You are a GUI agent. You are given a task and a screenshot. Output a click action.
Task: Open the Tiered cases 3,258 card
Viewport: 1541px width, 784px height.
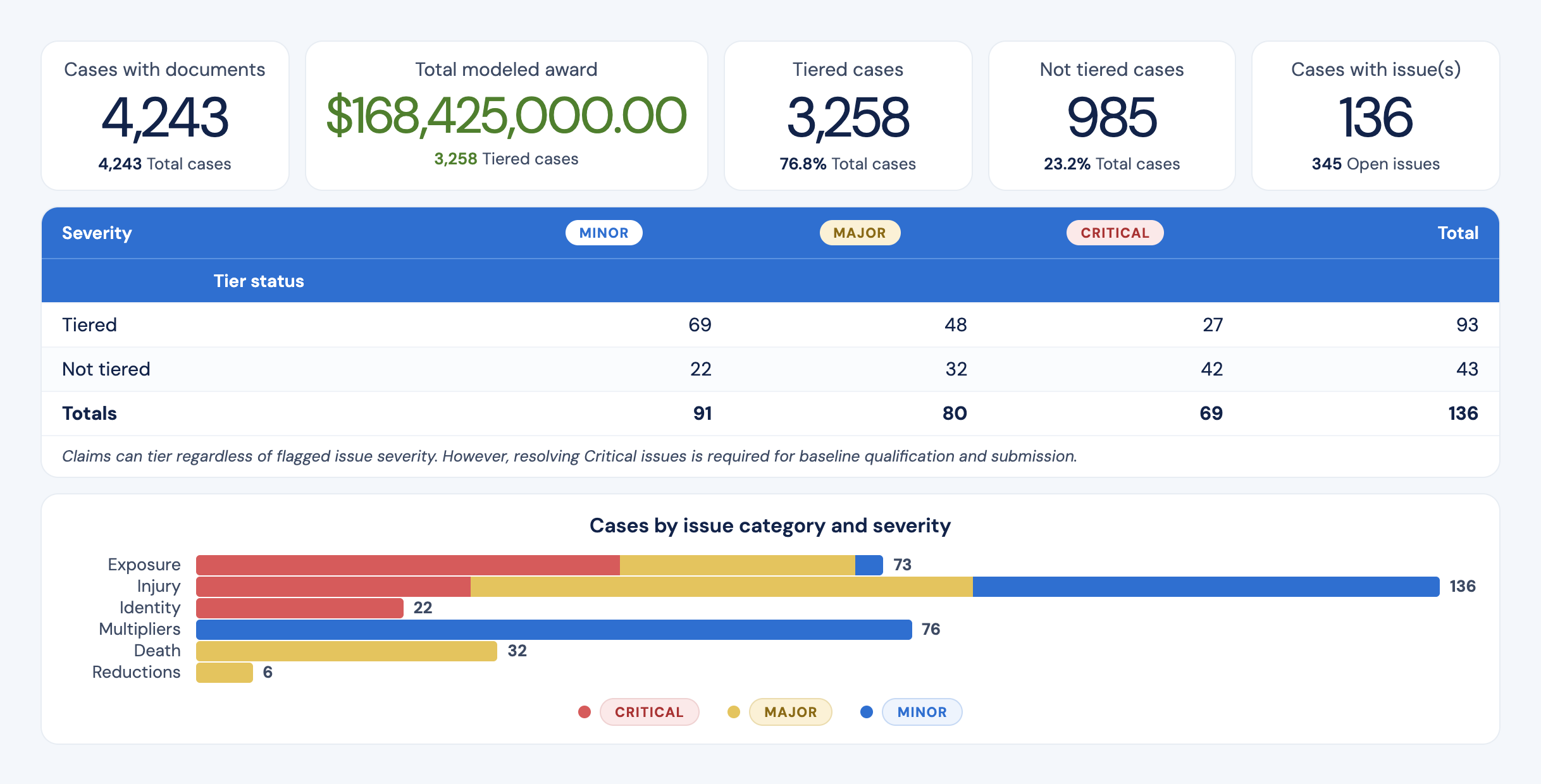[x=848, y=116]
